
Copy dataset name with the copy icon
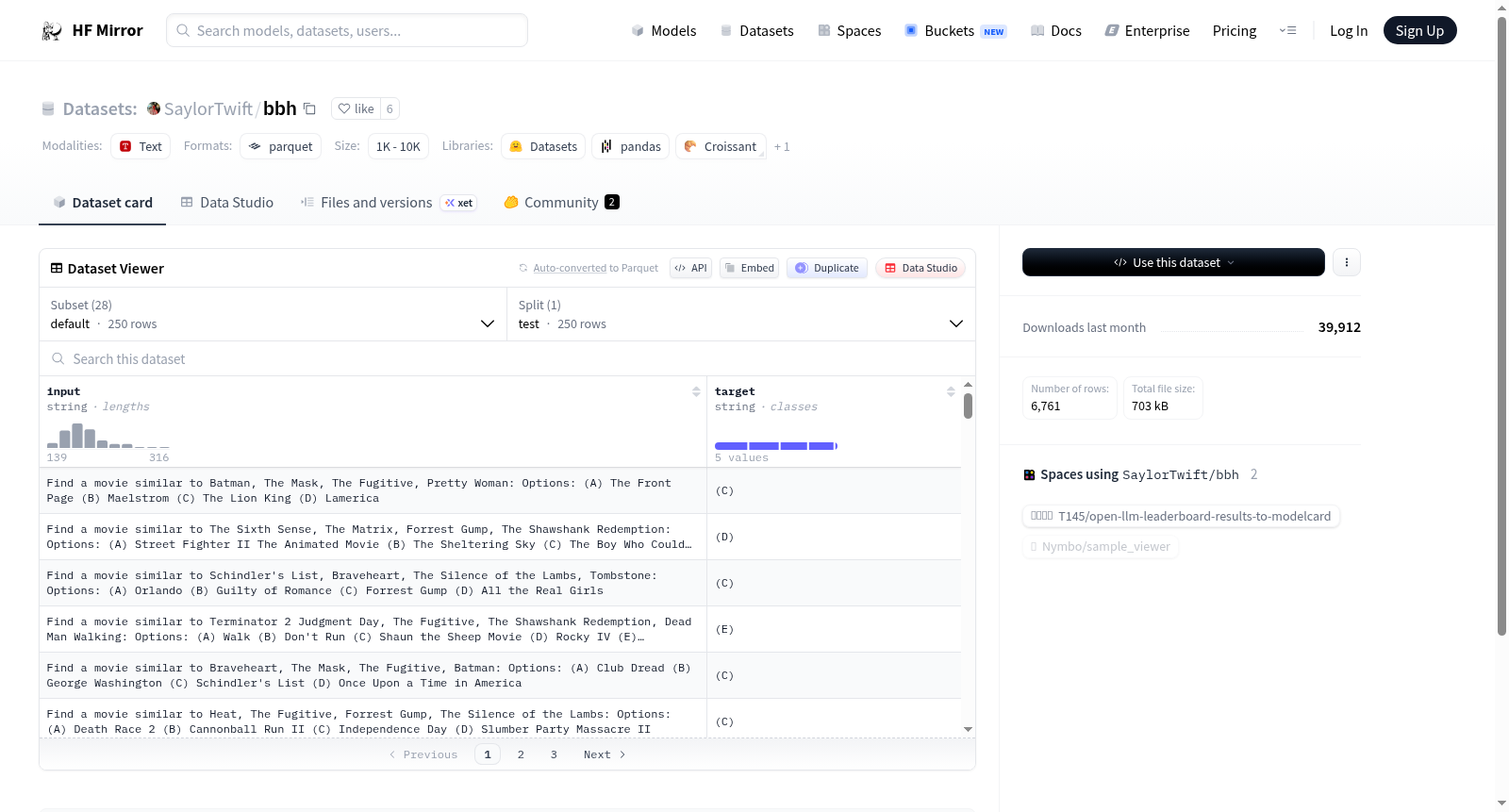click(x=309, y=108)
